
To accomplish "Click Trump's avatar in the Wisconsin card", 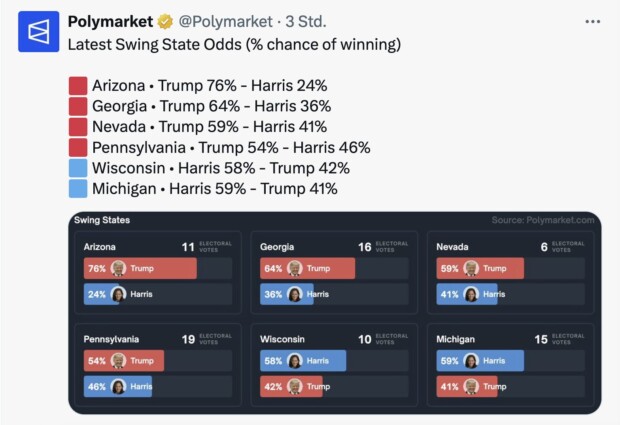I will click(x=295, y=387).
